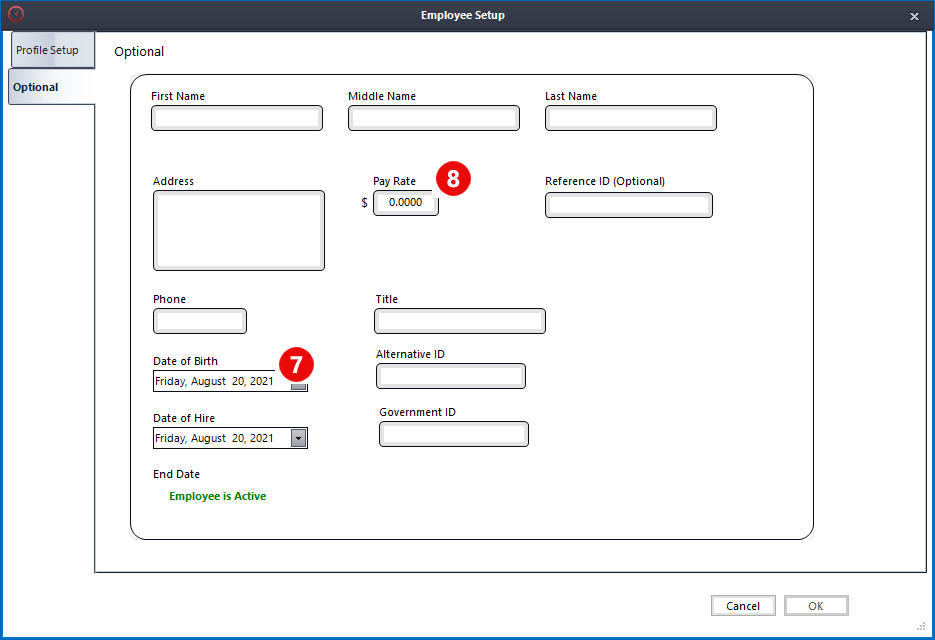Open the Date of Birth date picker
Viewport: 935px width, 640px height.
(299, 381)
